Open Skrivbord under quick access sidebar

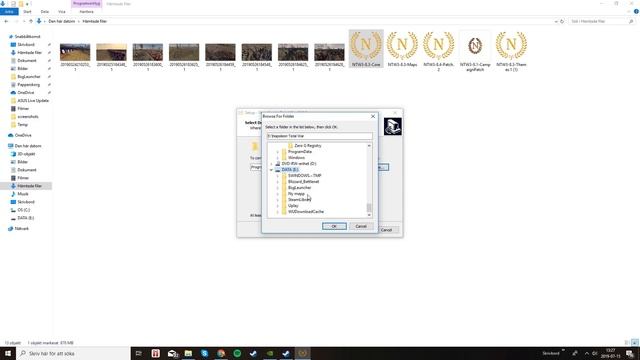[x=26, y=44]
